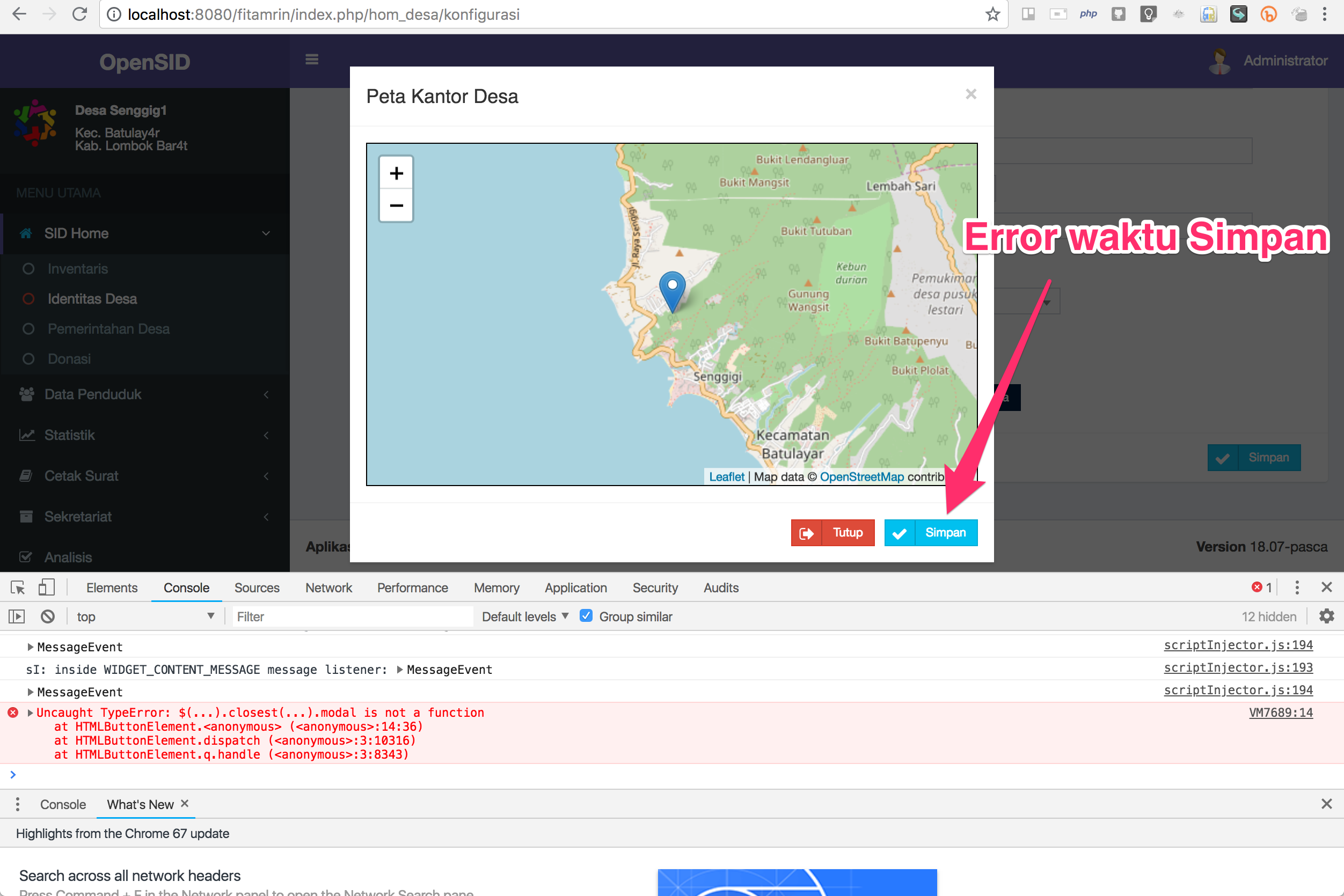Zoom in on the Peta Kantor Desa map
Image resolution: width=1344 pixels, height=896 pixels.
tap(396, 173)
